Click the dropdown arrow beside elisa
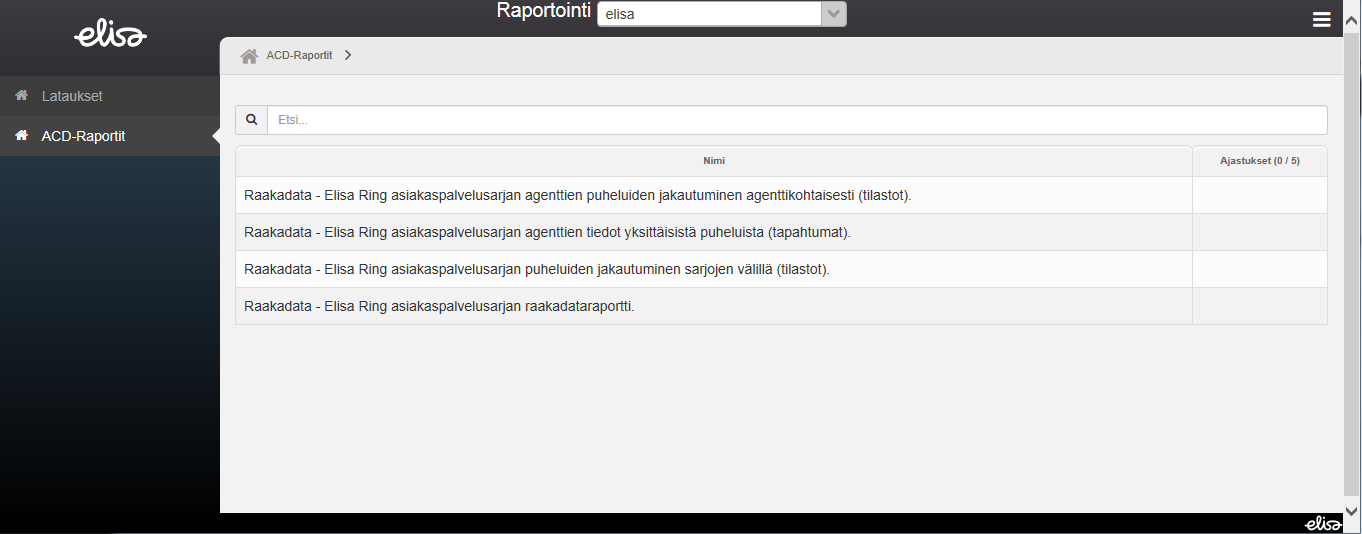 pos(834,14)
